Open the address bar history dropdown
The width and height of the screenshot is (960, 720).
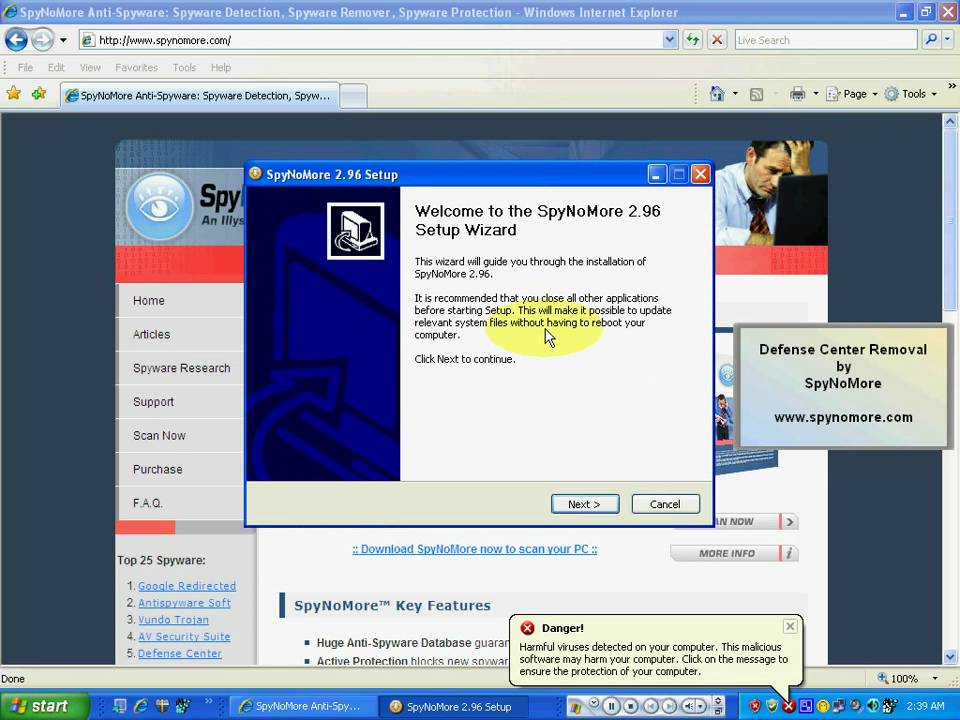[x=670, y=40]
